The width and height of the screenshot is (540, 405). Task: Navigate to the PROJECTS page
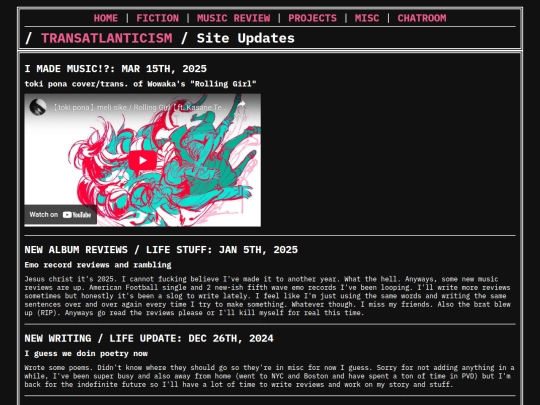coord(312,18)
